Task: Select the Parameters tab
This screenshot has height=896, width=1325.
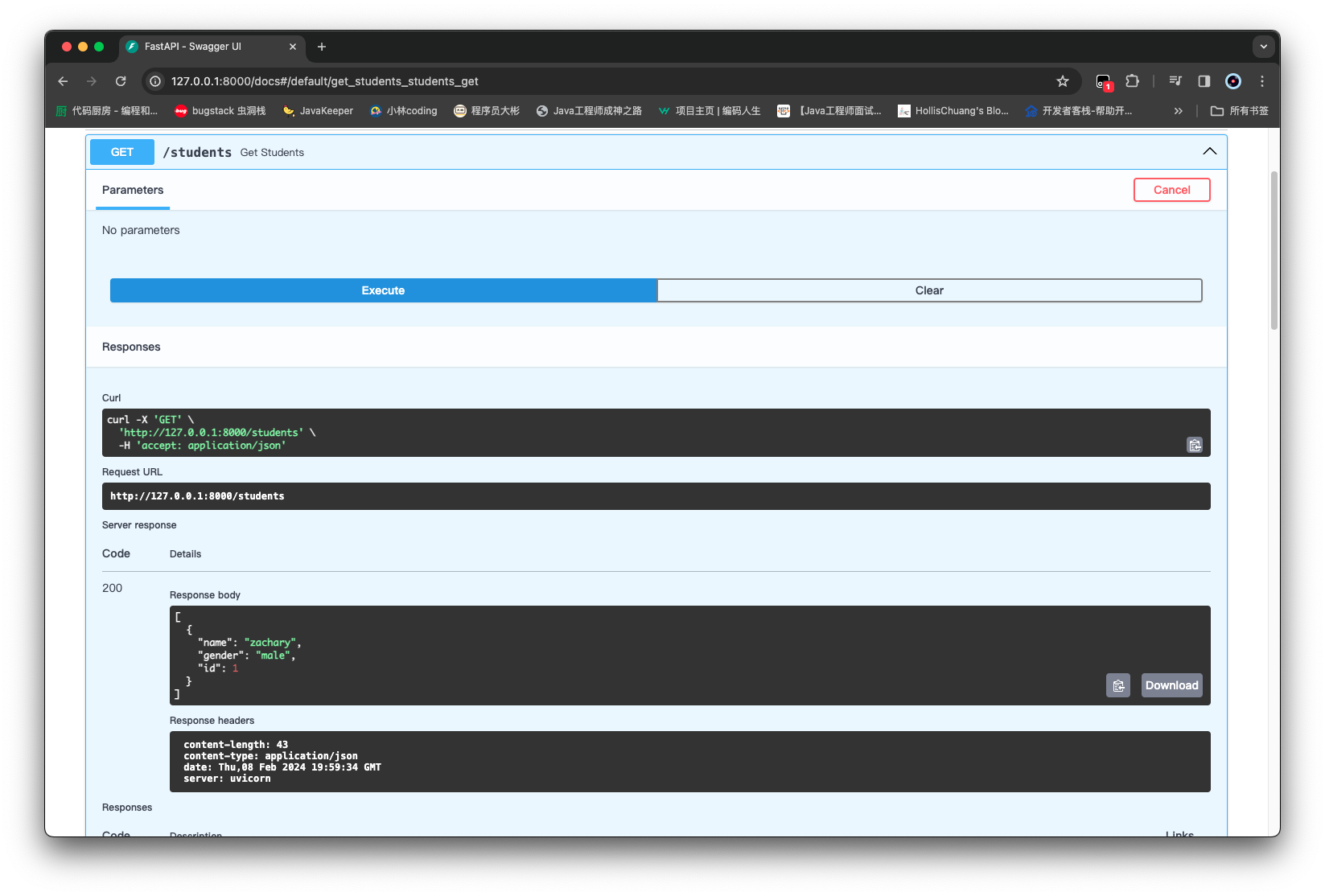Action: pos(133,190)
